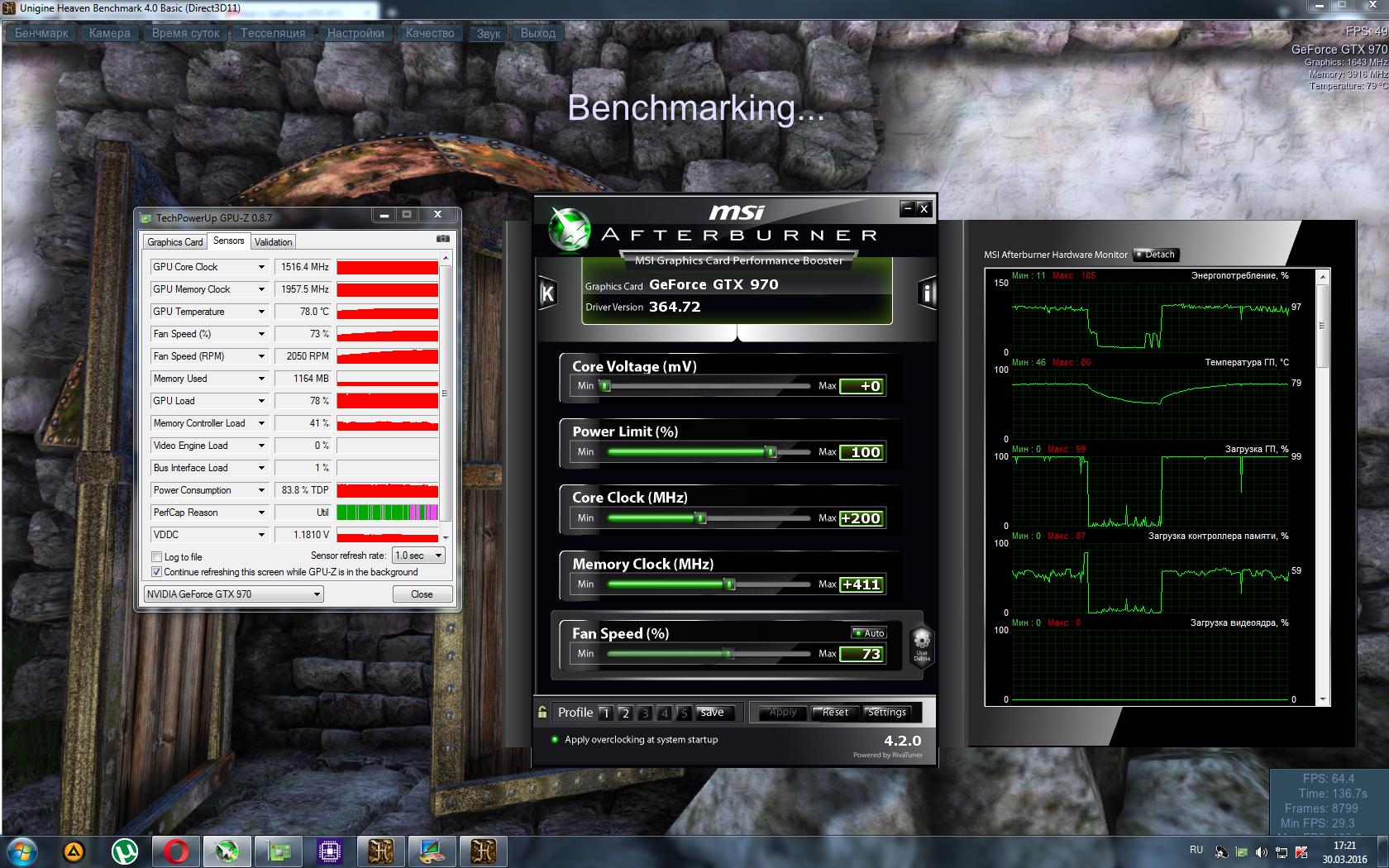Detach the Hardware Monitor panel
Viewport: 1389px width, 868px height.
[1156, 255]
